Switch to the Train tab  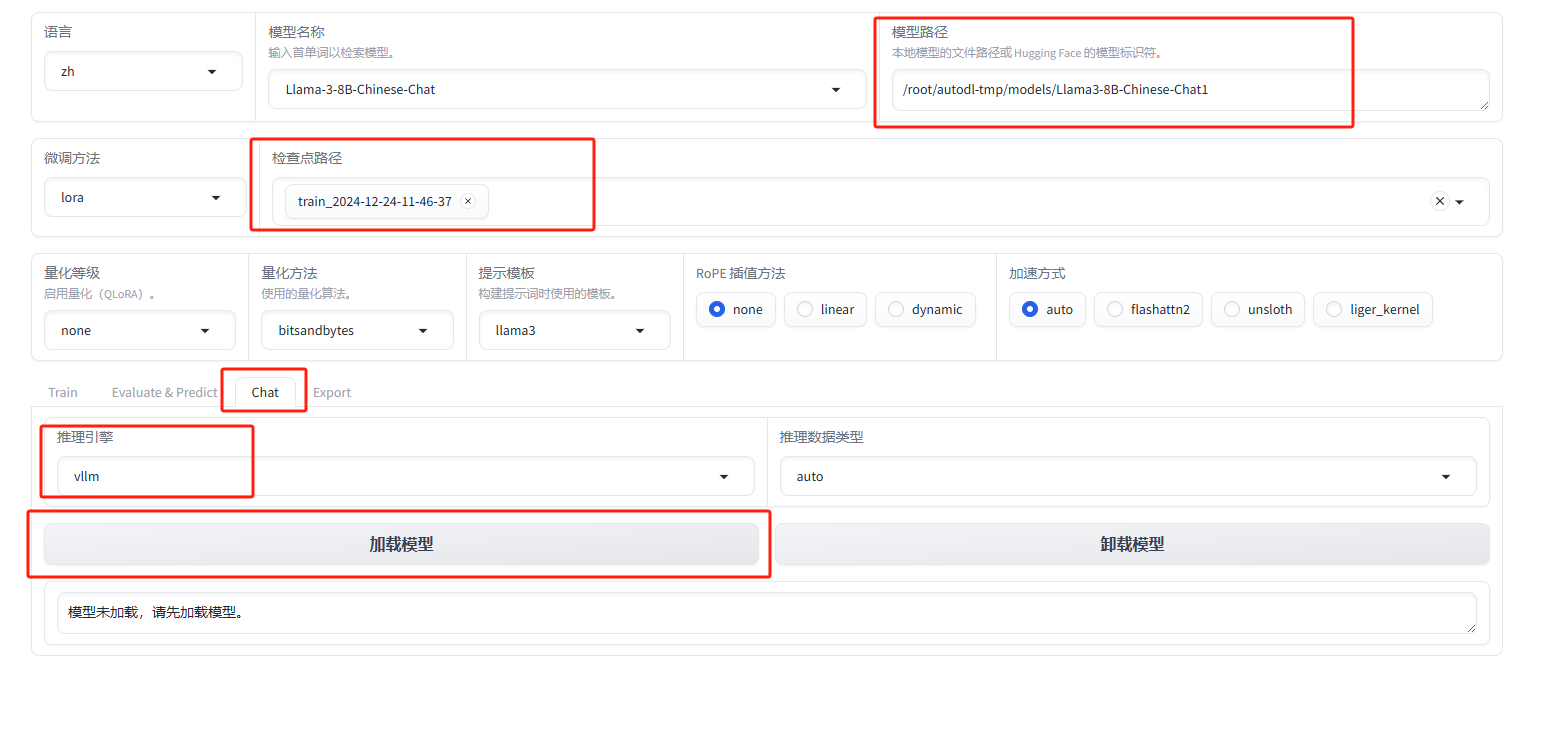(x=63, y=393)
